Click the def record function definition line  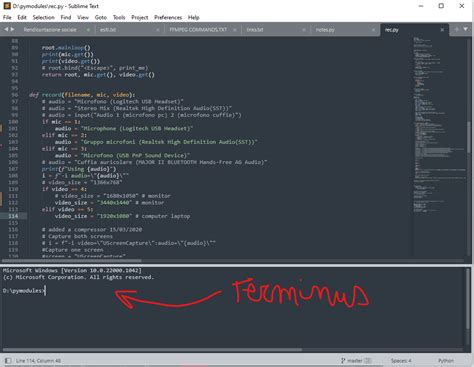(82, 95)
